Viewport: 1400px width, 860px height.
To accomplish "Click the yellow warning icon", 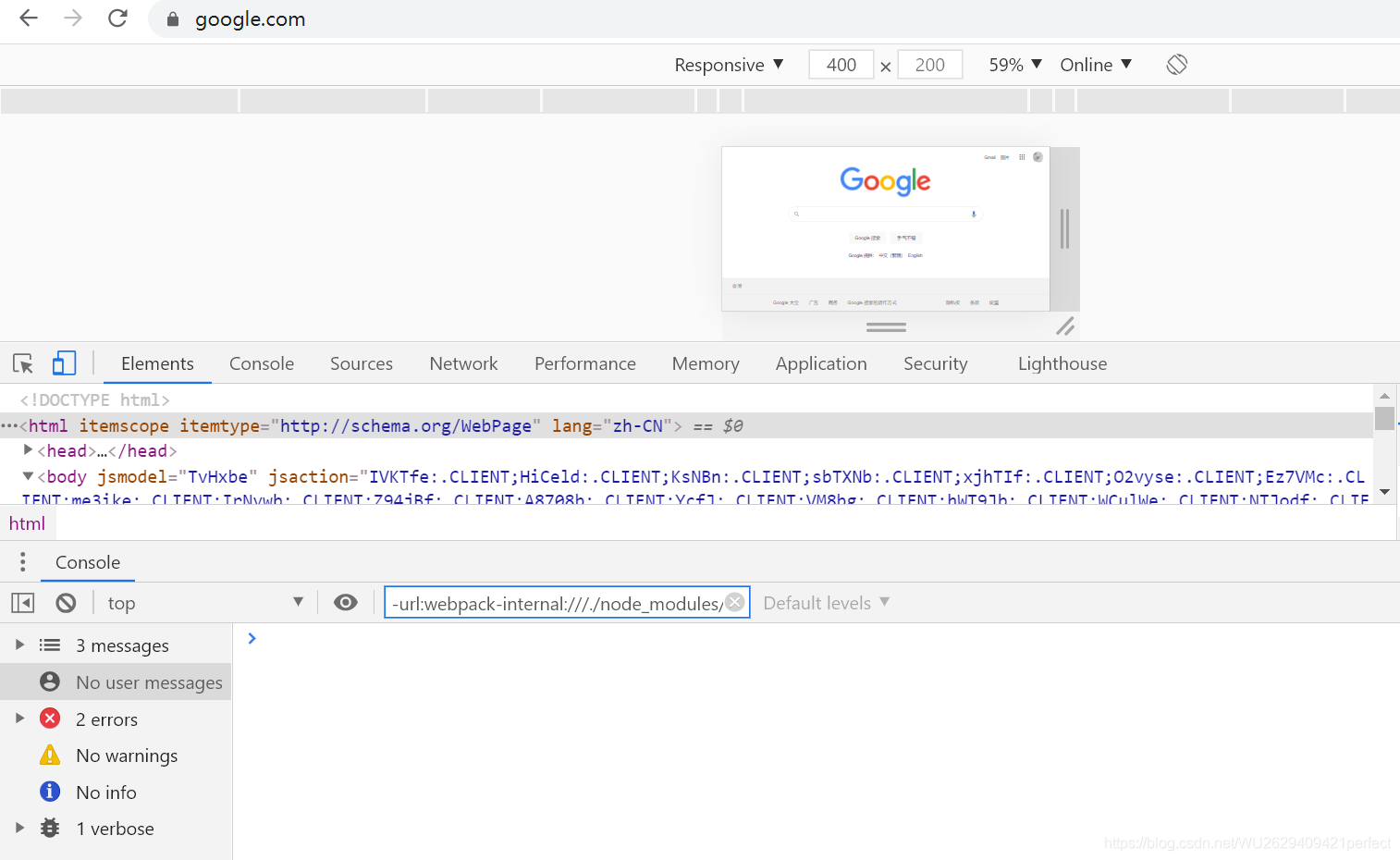I will 50,755.
